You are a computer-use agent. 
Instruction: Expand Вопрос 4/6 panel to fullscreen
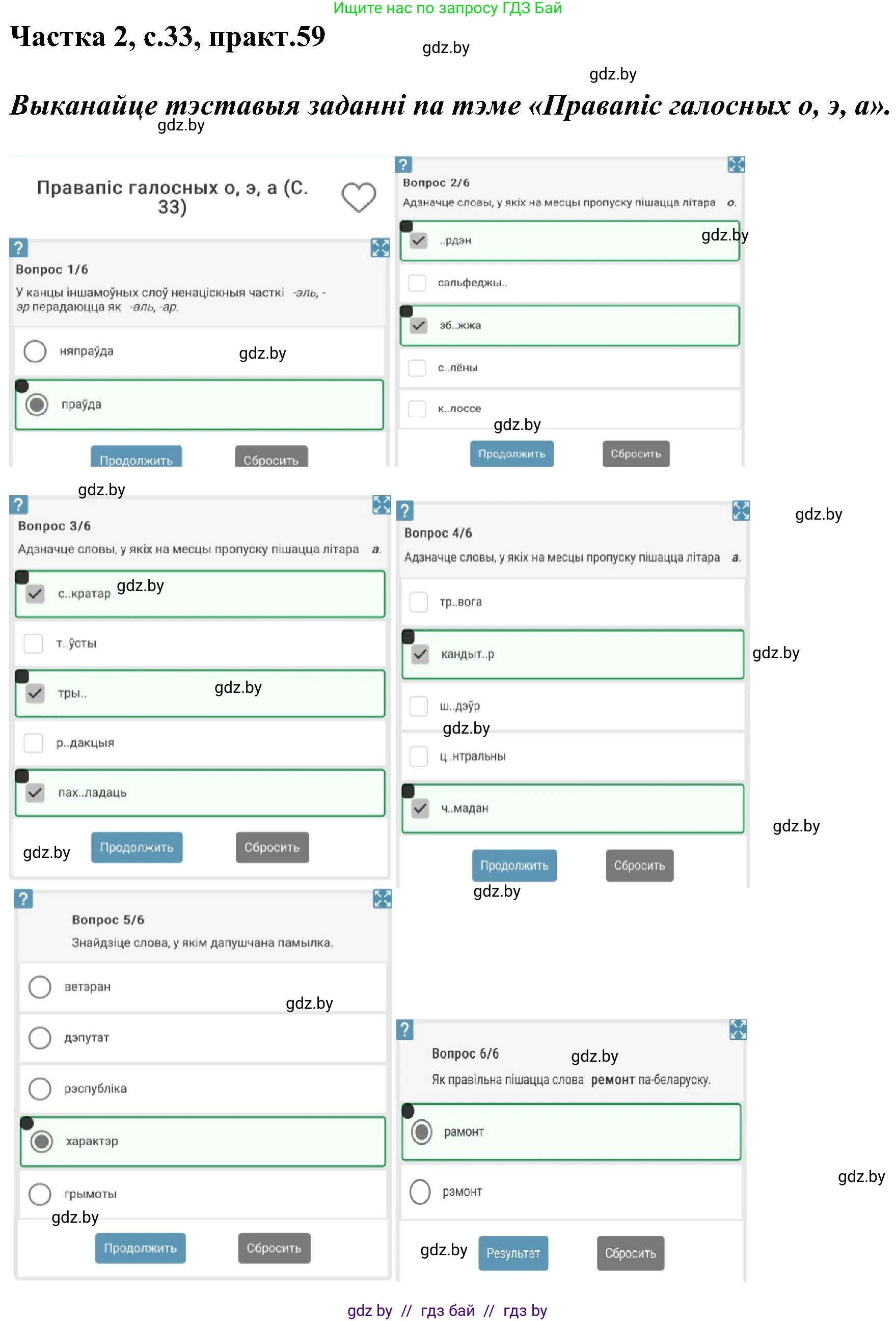[740, 510]
